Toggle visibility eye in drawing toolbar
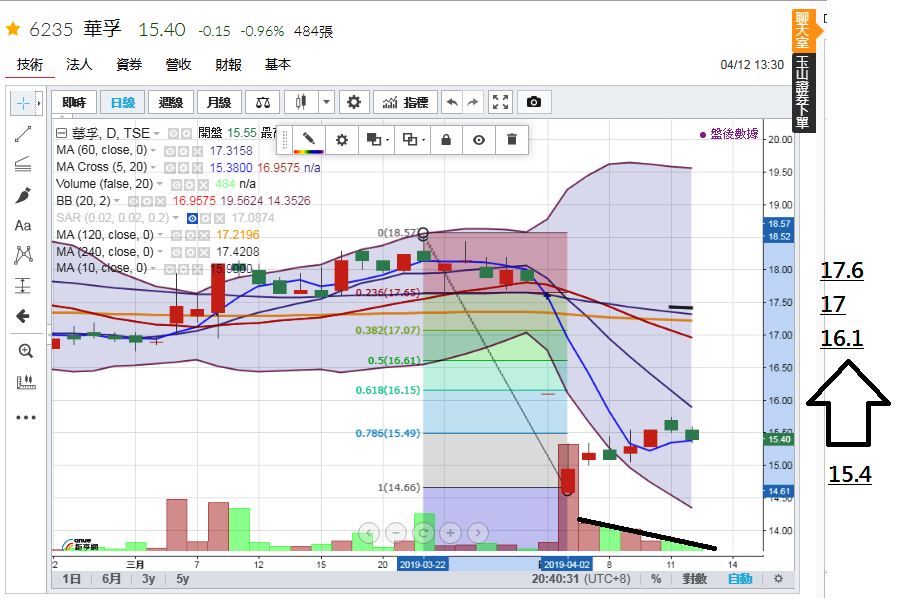900x600 pixels. click(479, 140)
